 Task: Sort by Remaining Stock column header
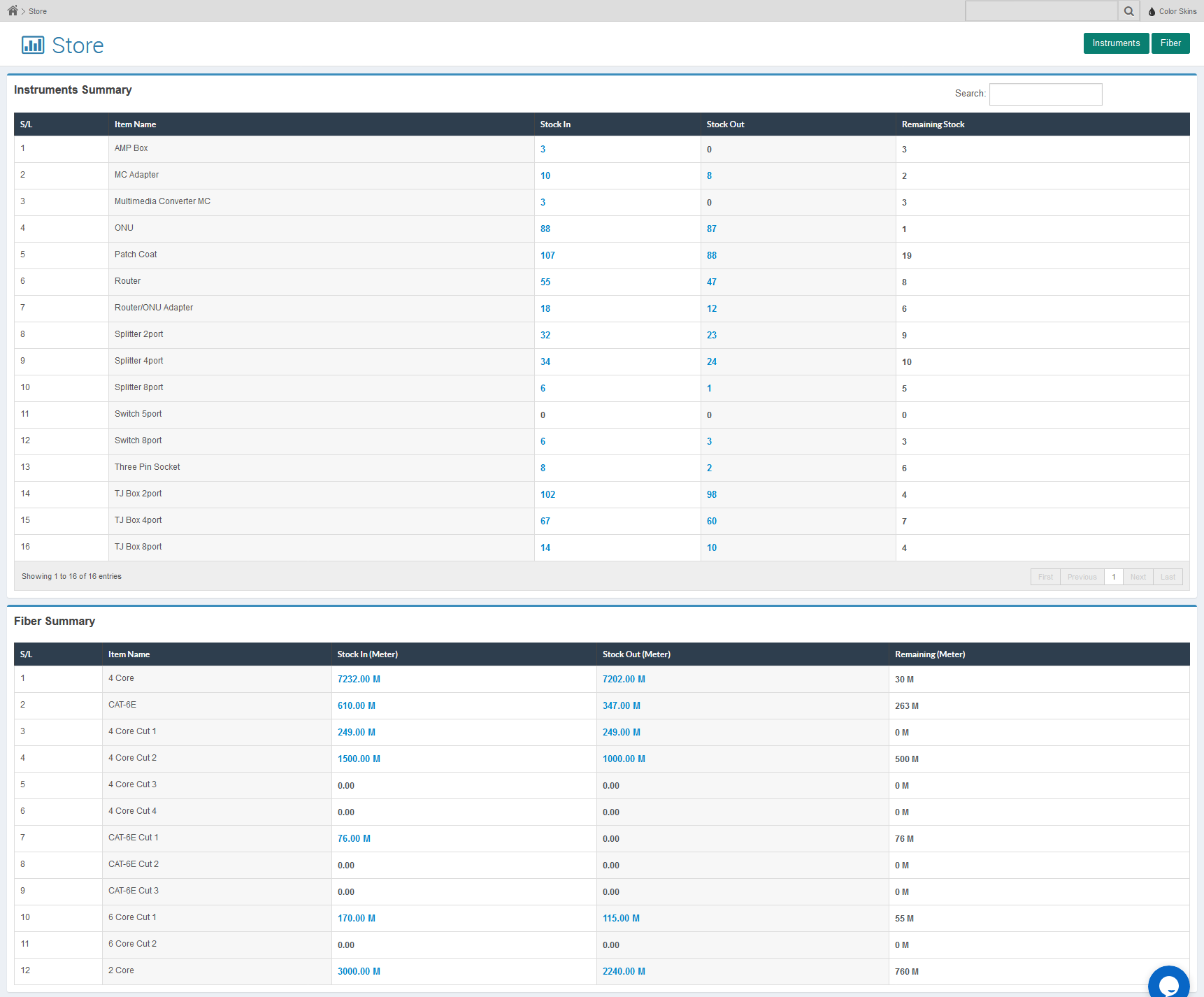pyautogui.click(x=933, y=124)
